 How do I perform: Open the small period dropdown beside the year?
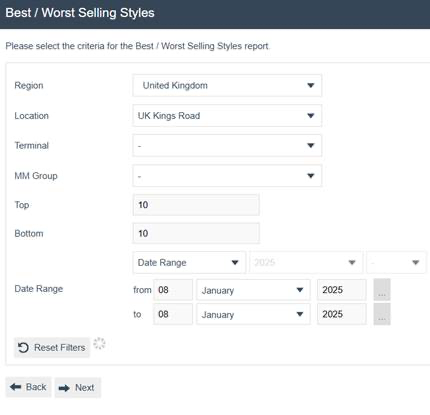[x=396, y=263]
